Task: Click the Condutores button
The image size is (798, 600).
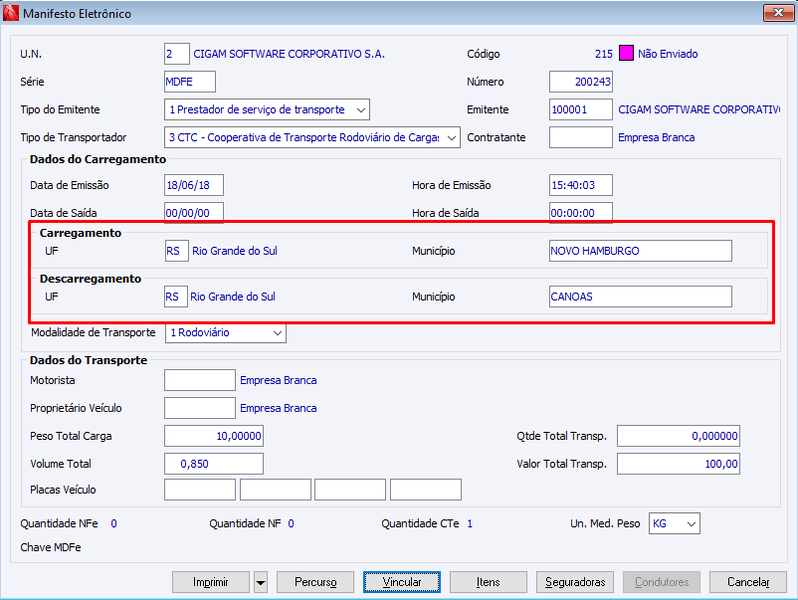Action: pyautogui.click(x=661, y=582)
